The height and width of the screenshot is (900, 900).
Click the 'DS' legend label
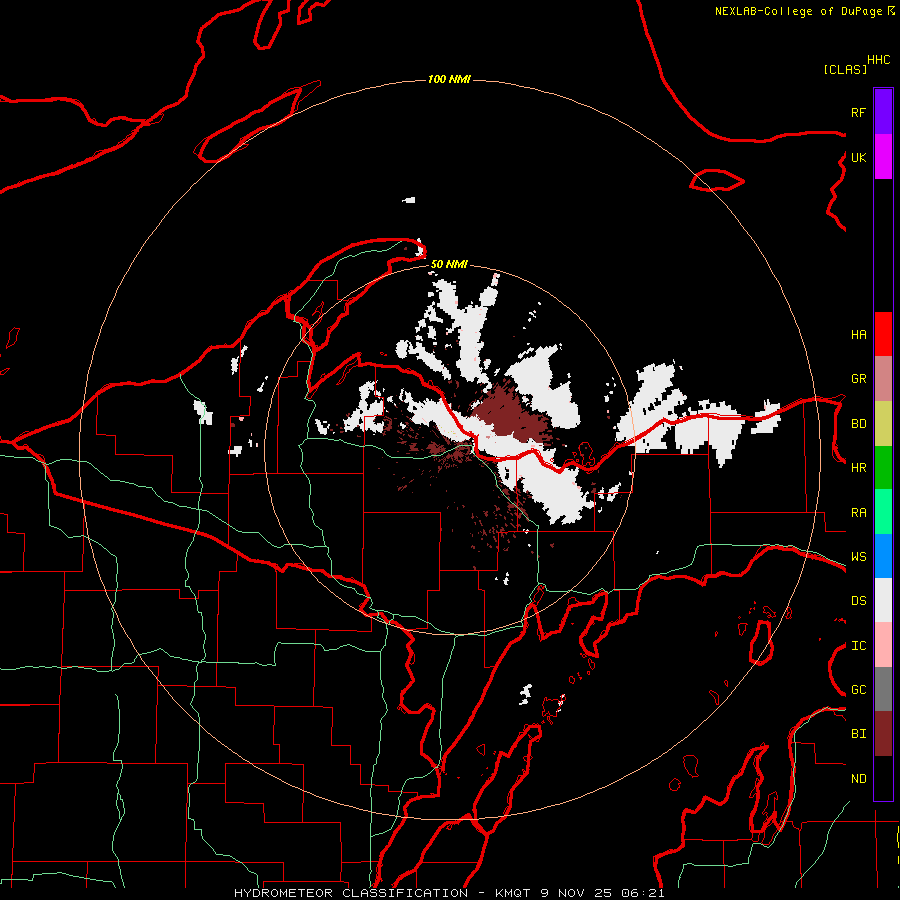858,601
